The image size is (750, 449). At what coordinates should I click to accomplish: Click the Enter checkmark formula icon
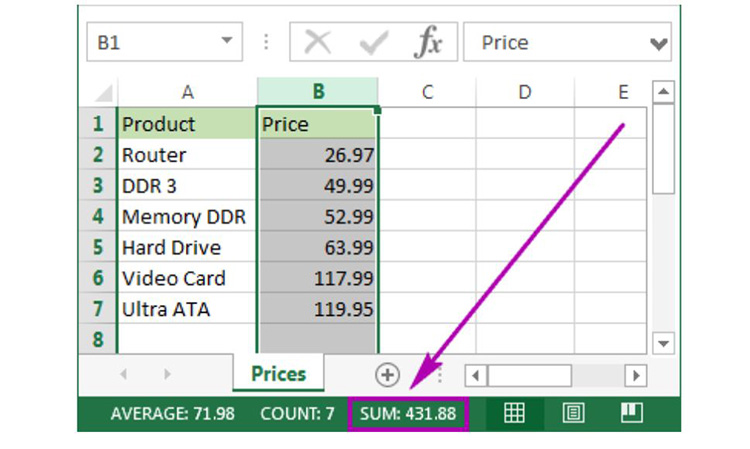coord(374,43)
